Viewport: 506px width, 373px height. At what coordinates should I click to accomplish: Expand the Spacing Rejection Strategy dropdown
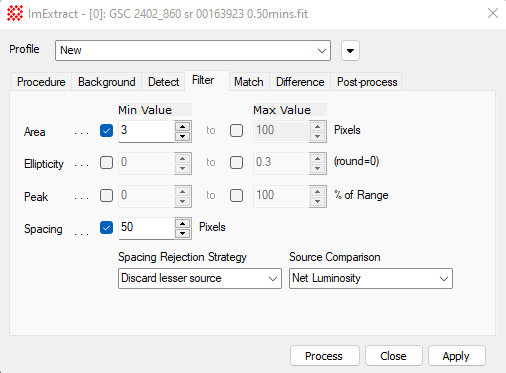200,278
